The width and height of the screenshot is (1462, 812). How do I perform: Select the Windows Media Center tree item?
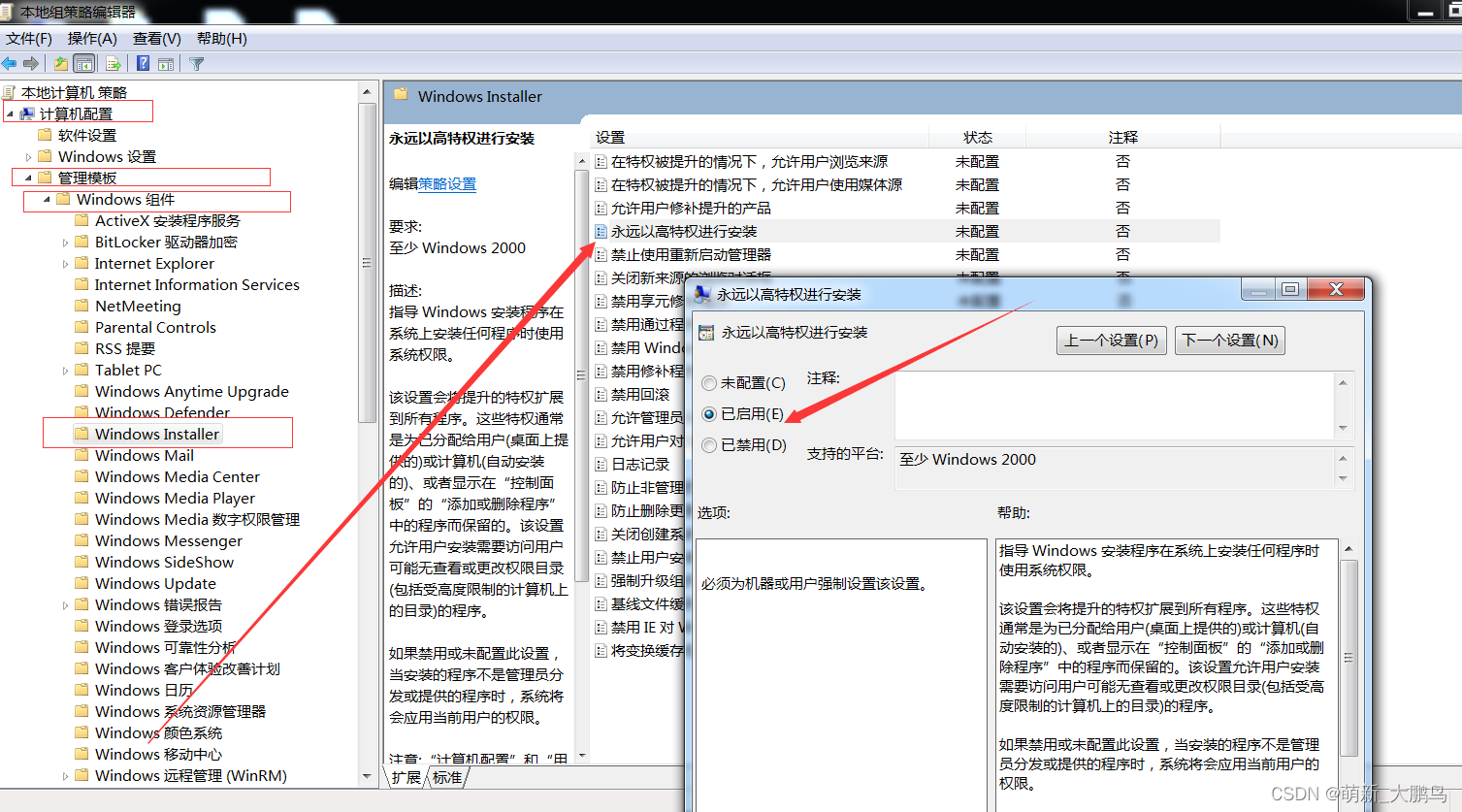(x=178, y=476)
